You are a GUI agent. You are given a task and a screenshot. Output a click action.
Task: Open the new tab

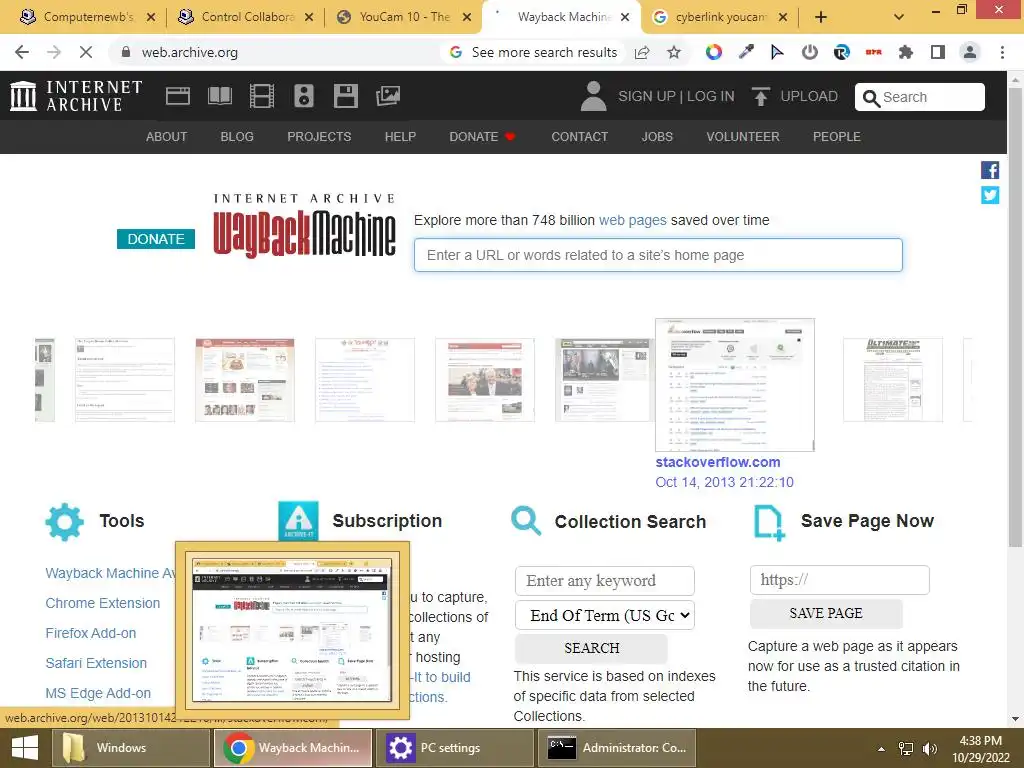pyautogui.click(x=821, y=17)
